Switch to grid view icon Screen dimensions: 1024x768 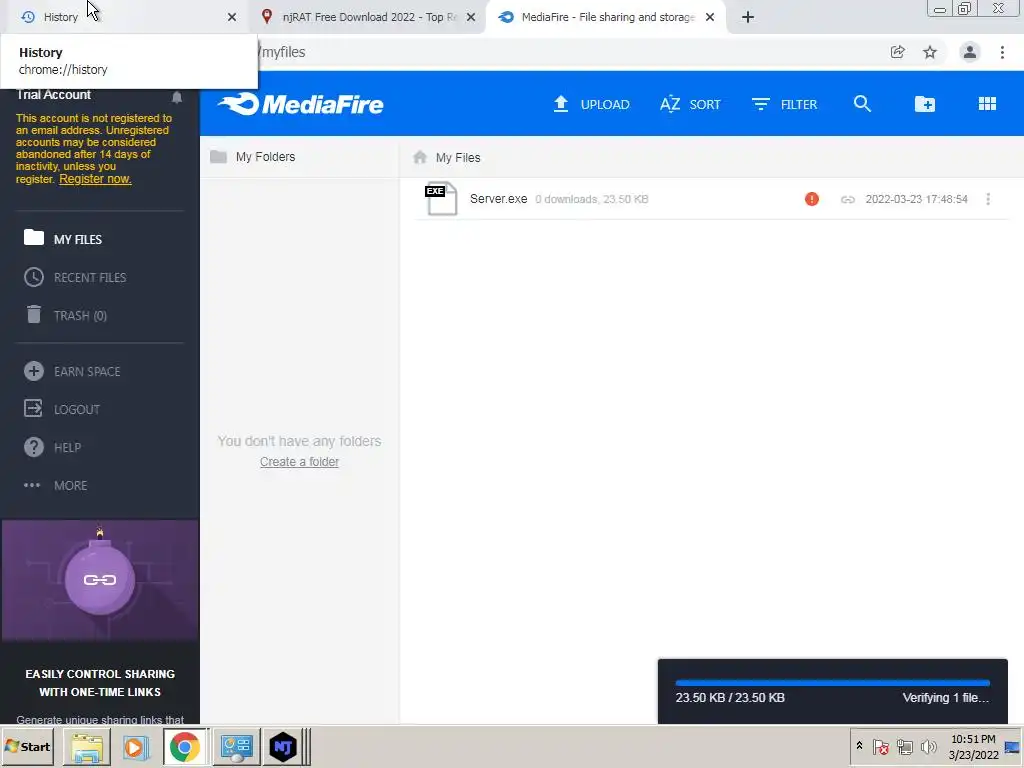coord(987,104)
